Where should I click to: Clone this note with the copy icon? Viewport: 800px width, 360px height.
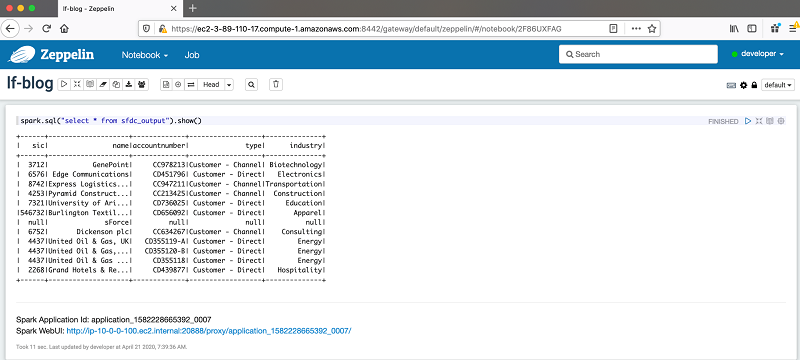(116, 85)
